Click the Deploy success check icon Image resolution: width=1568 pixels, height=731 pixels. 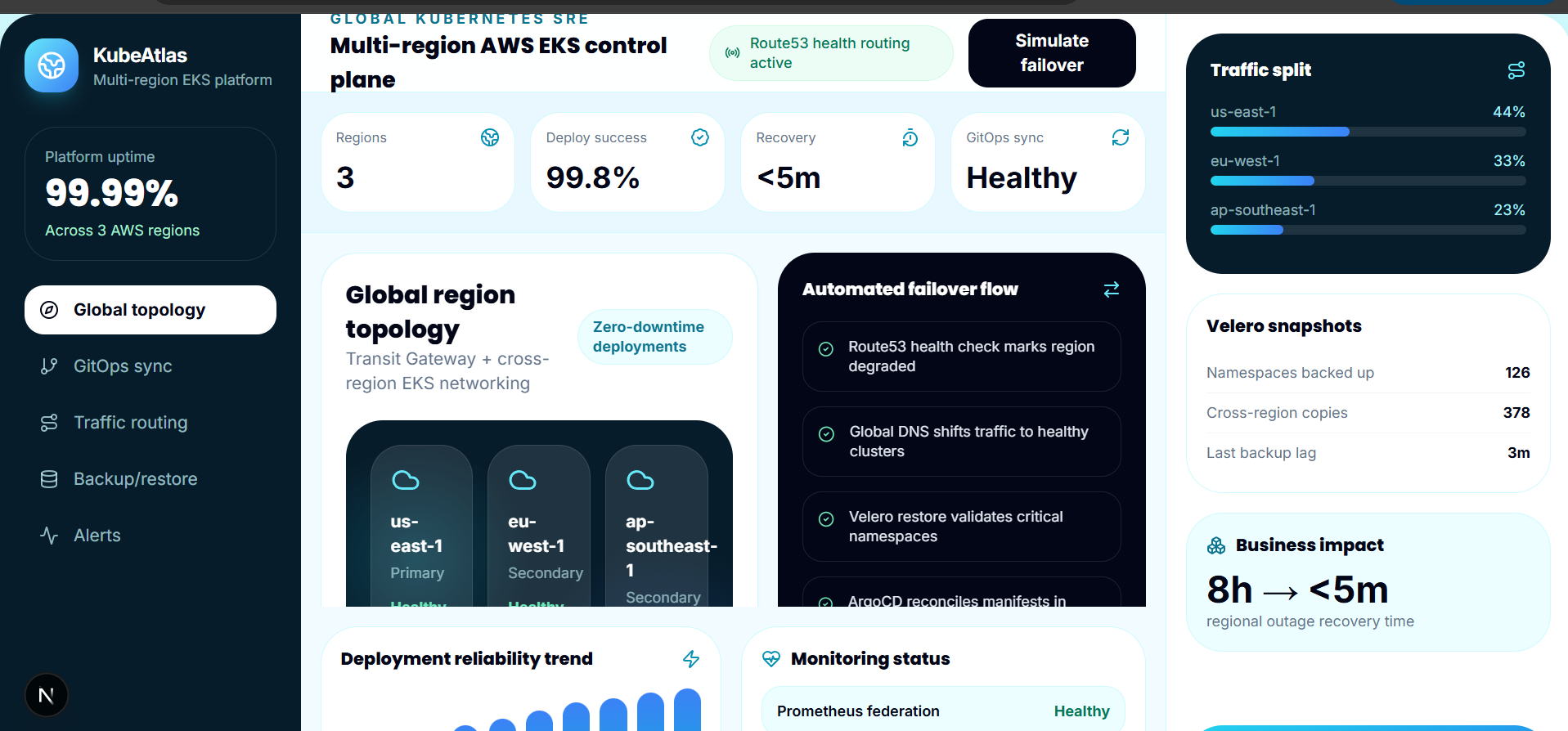(x=700, y=137)
